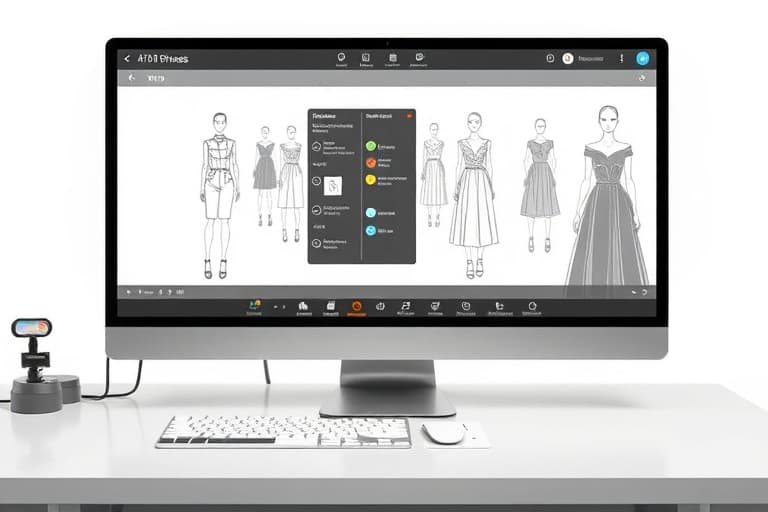Click the third-from-last icon in bottom toolbar
The width and height of the screenshot is (768, 512).
(x=466, y=307)
